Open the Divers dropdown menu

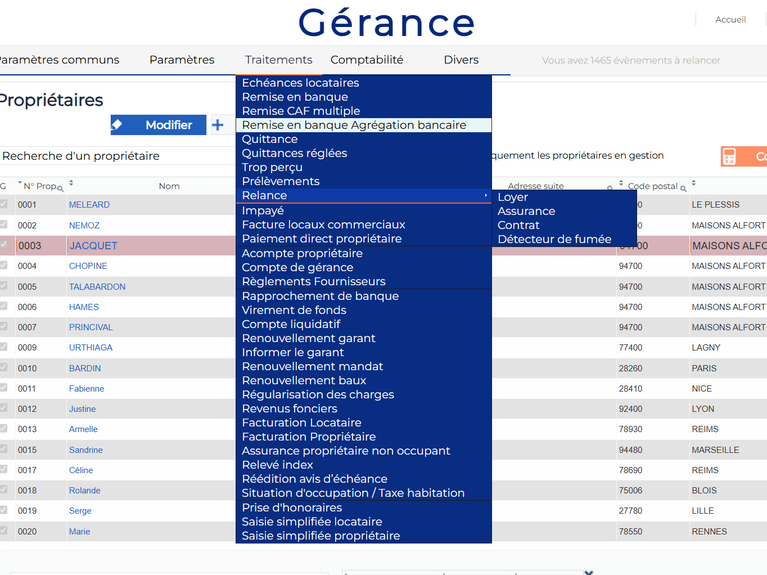(461, 60)
